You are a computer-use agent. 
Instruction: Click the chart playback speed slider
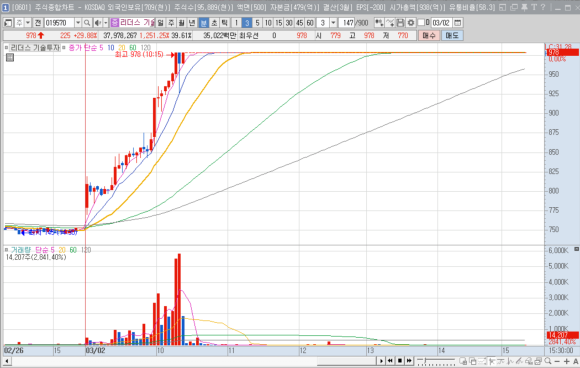(436, 361)
